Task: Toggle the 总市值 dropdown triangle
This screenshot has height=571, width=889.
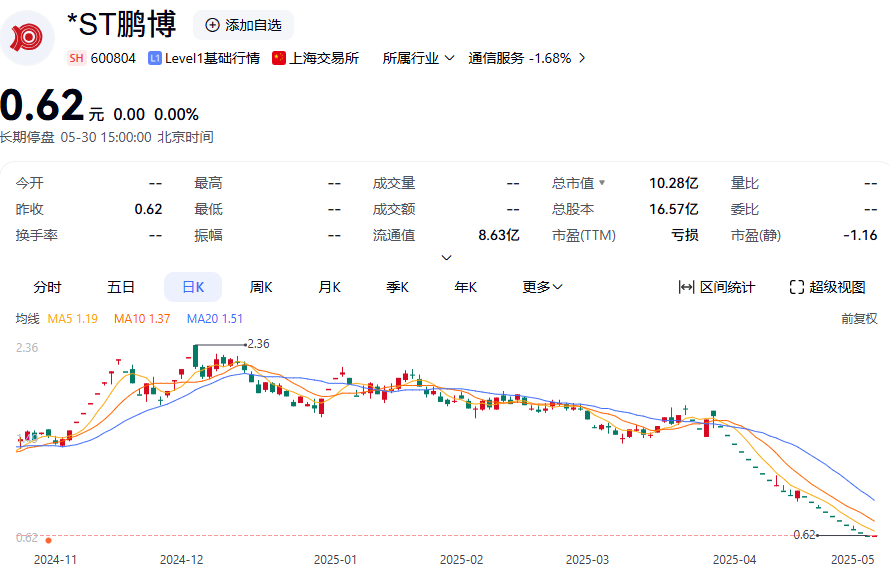Action: [x=602, y=183]
